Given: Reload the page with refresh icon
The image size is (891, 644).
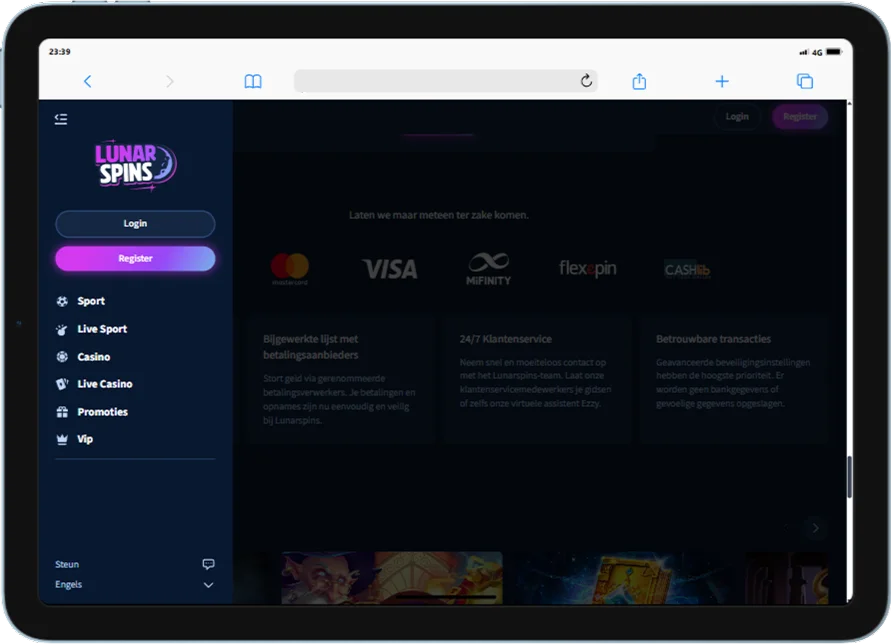Looking at the screenshot, I should coord(586,81).
